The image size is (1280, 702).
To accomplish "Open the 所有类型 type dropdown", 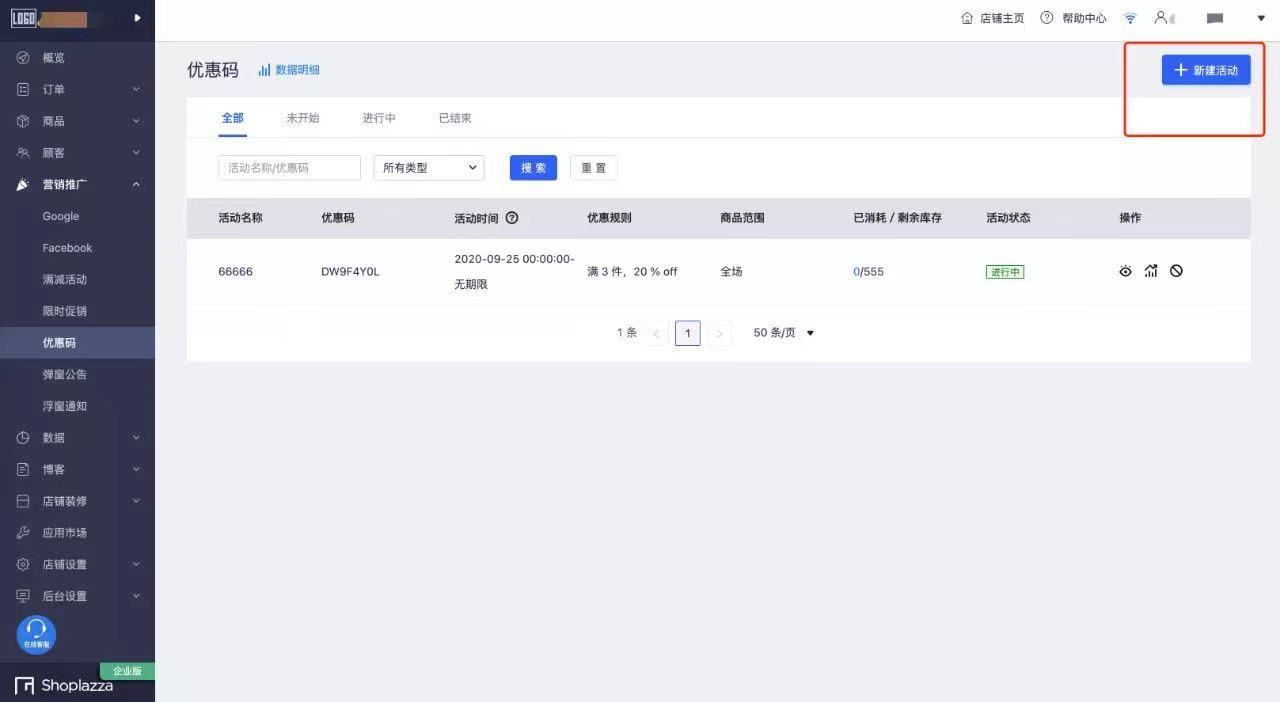I will point(428,168).
